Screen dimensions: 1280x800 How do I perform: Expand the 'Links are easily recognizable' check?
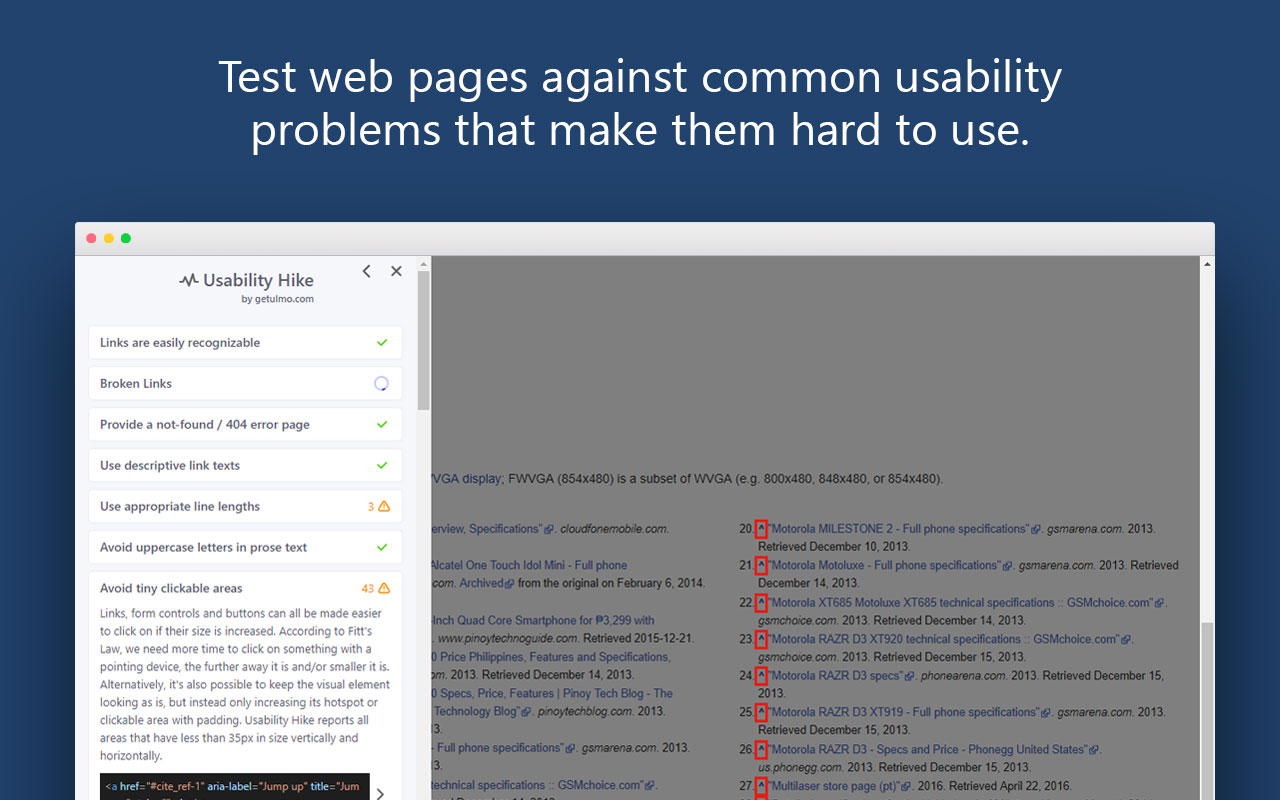[x=245, y=342]
